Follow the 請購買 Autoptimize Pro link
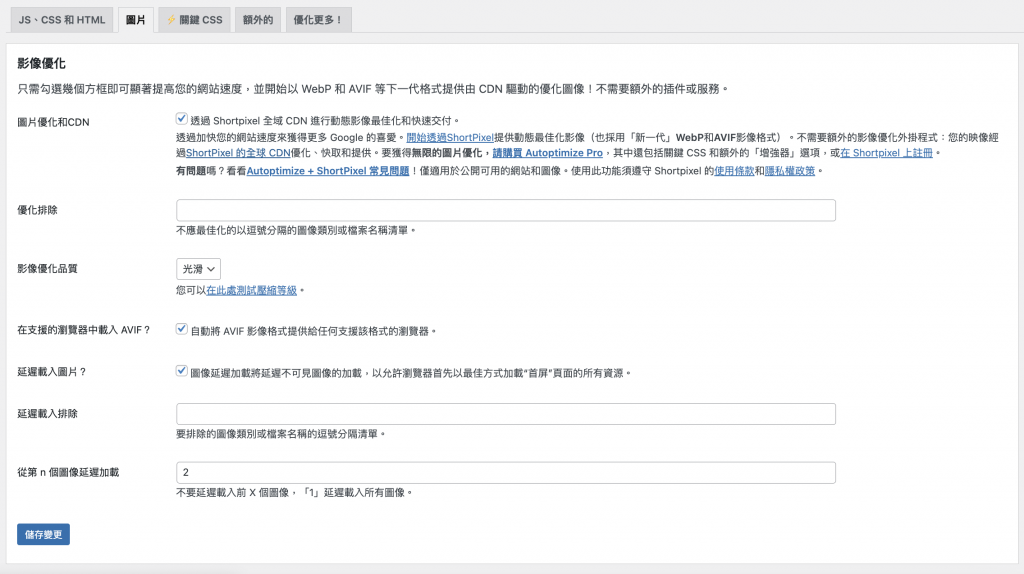Viewport: 1024px width, 574px height. tap(547, 153)
